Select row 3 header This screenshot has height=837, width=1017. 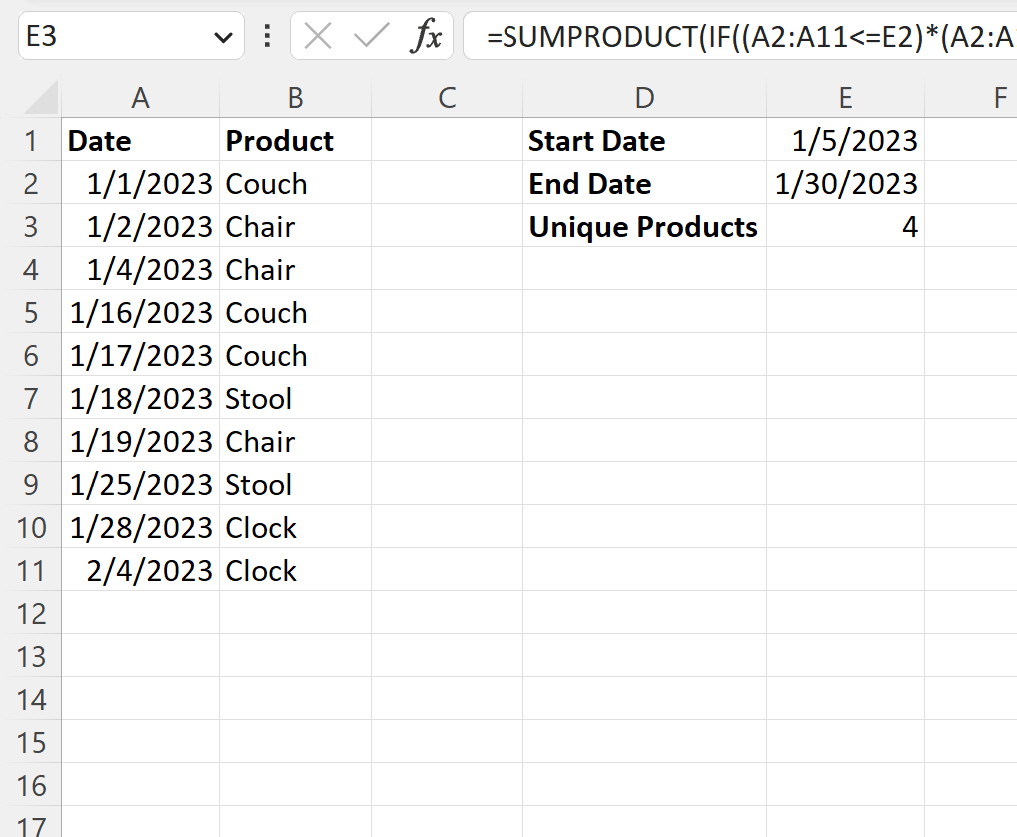[30, 227]
